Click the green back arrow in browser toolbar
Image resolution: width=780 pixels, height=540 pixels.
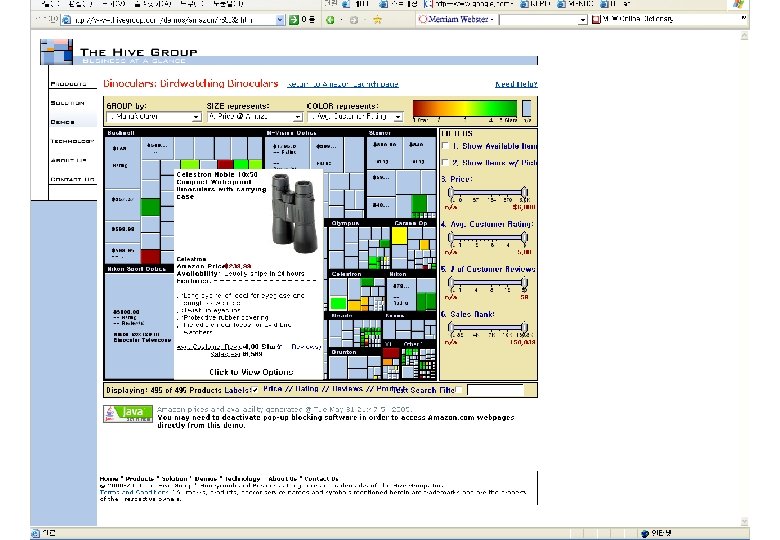point(330,20)
